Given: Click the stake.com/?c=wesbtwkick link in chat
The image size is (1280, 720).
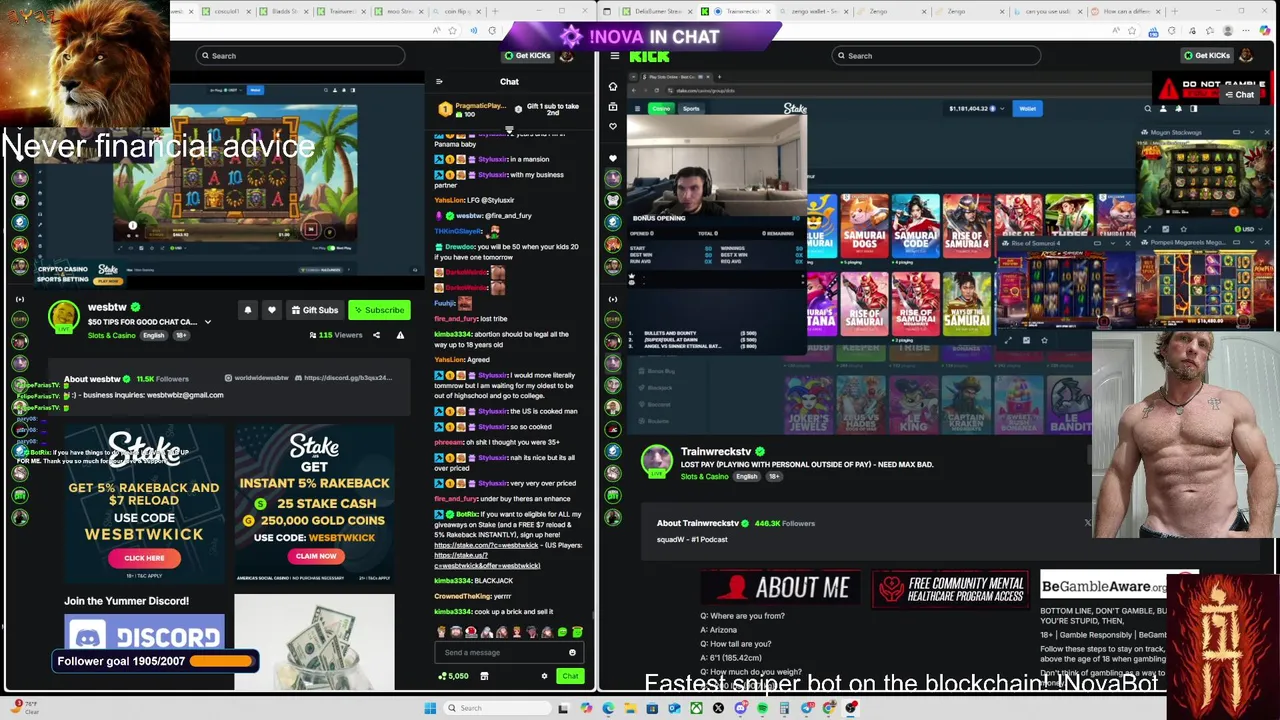Looking at the screenshot, I should coord(486,545).
